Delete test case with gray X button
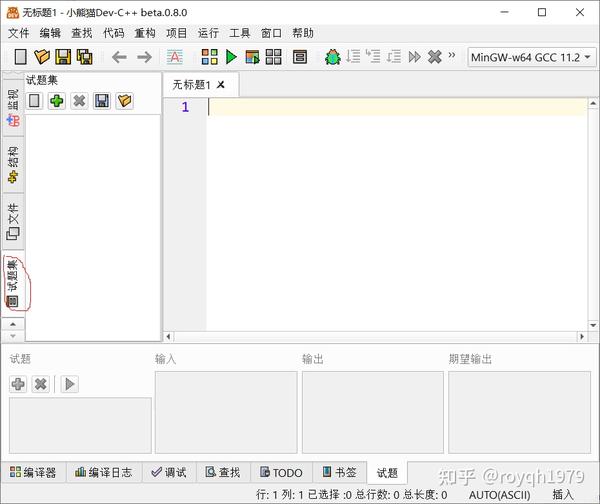Image resolution: width=600 pixels, height=504 pixels. coord(41,384)
